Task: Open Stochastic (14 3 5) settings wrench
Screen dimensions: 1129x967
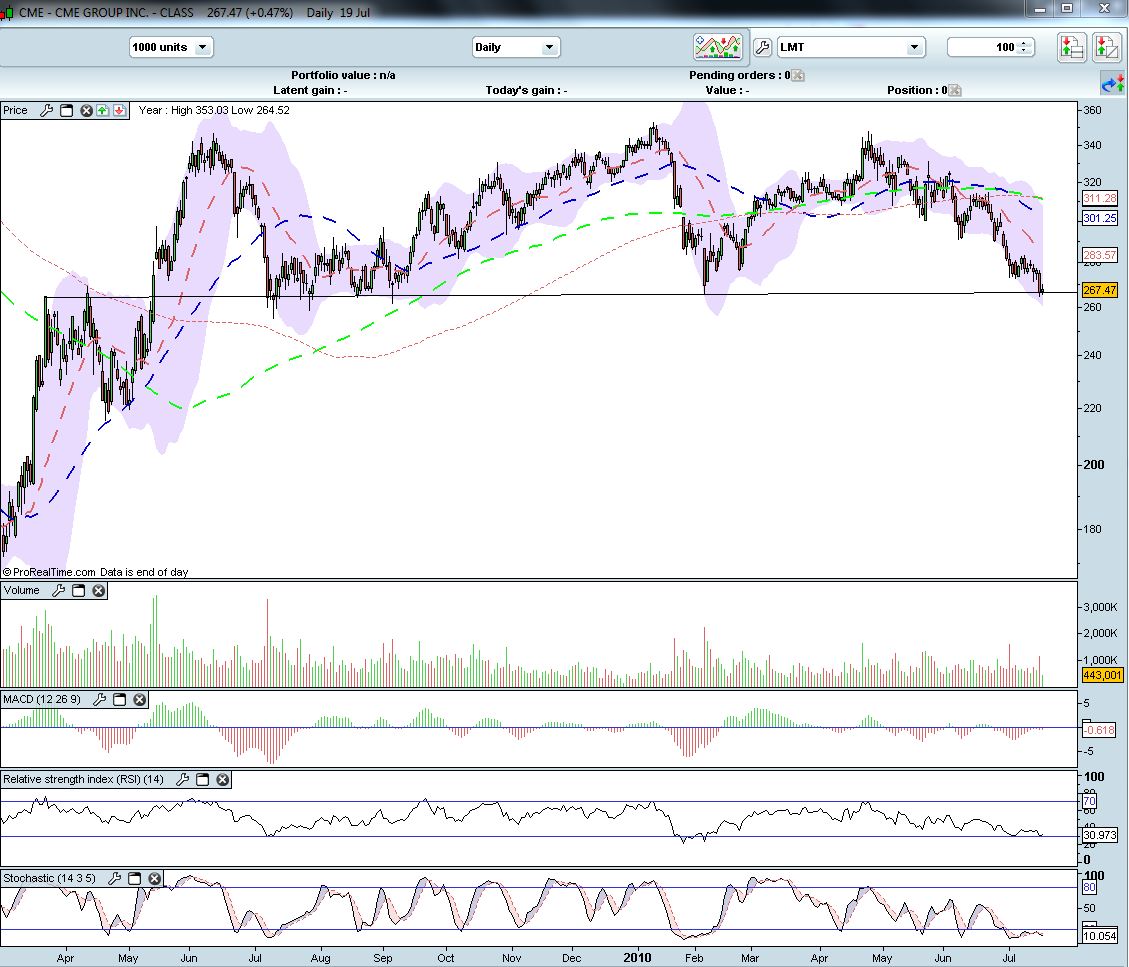Action: coord(114,878)
